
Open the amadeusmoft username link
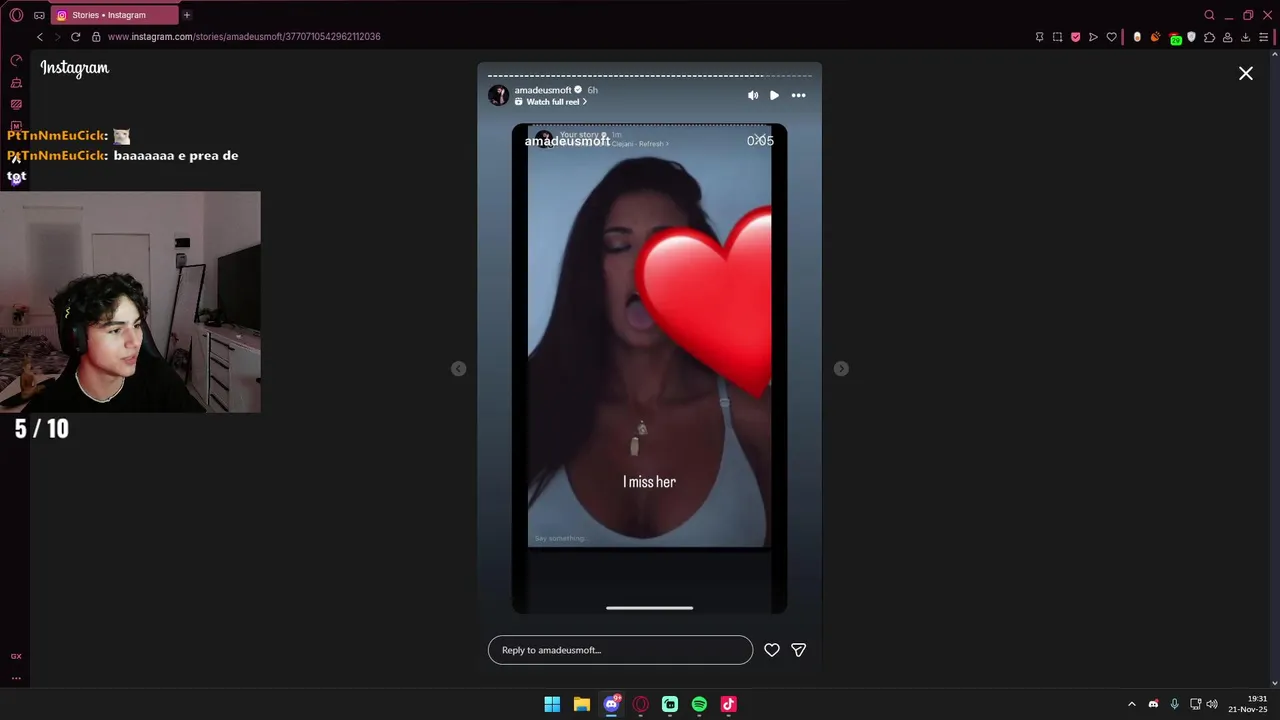click(x=543, y=90)
